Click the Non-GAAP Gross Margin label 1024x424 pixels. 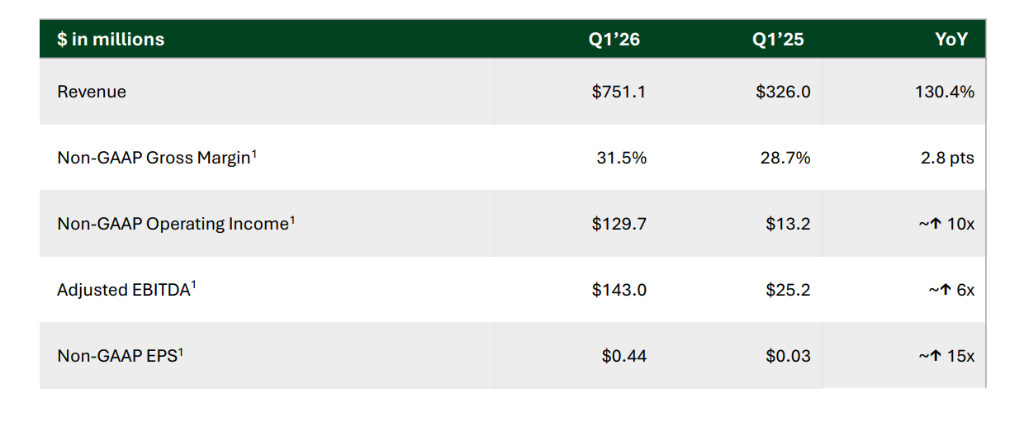pos(153,158)
